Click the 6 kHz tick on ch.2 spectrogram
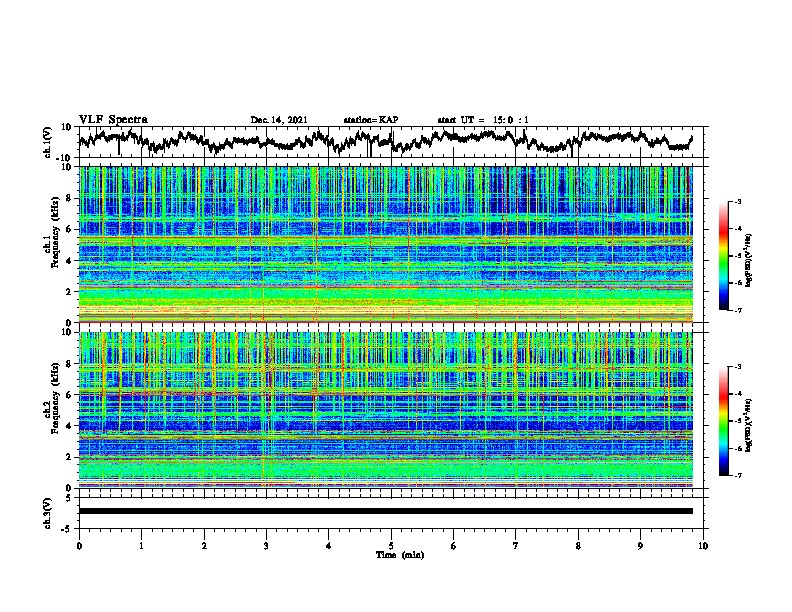The image size is (792, 612). (70, 395)
